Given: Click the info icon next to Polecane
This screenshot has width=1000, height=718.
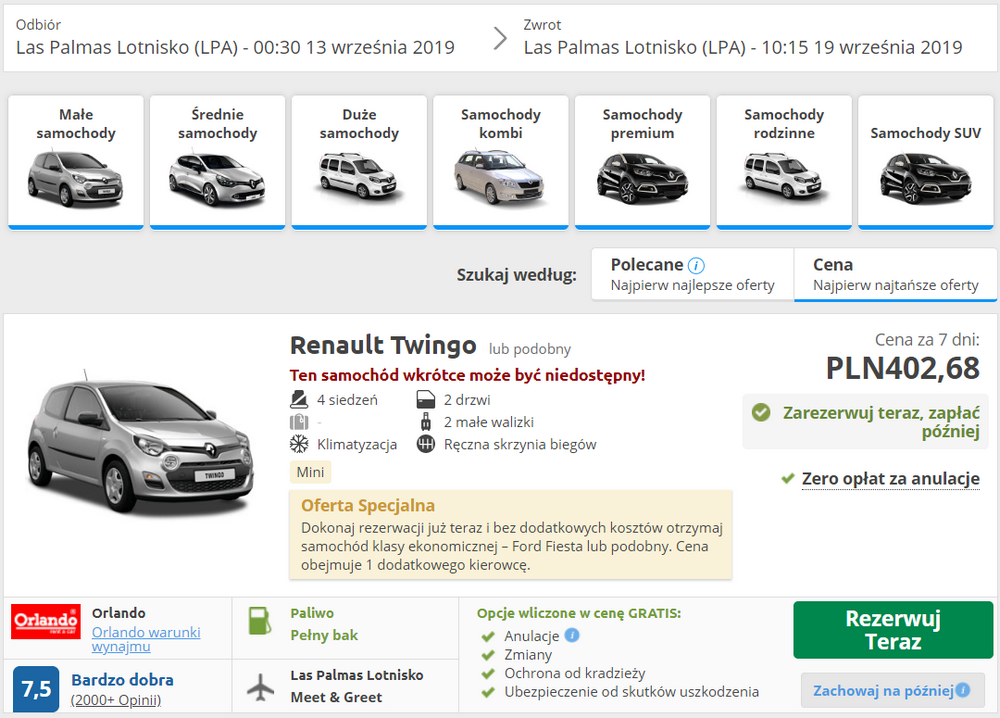Looking at the screenshot, I should coord(697,266).
